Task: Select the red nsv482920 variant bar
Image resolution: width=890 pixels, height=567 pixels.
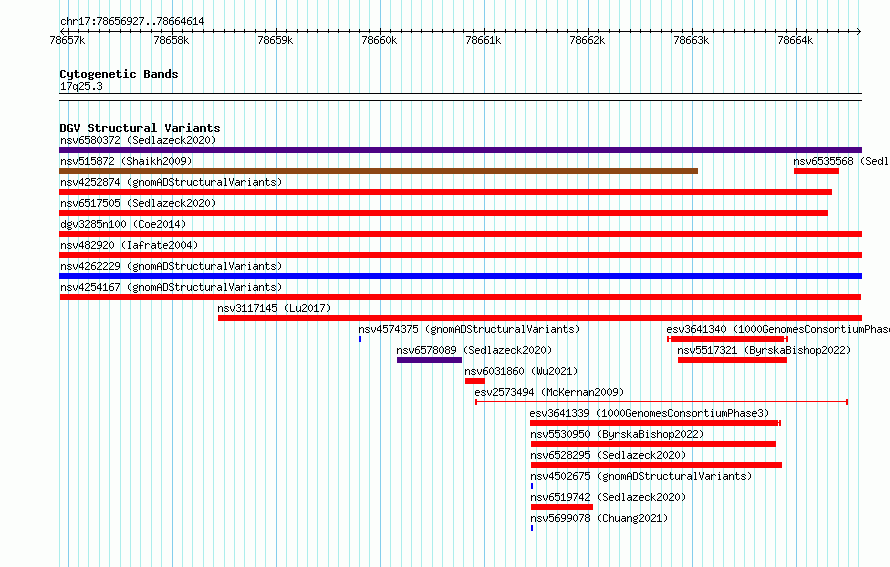Action: [460, 255]
